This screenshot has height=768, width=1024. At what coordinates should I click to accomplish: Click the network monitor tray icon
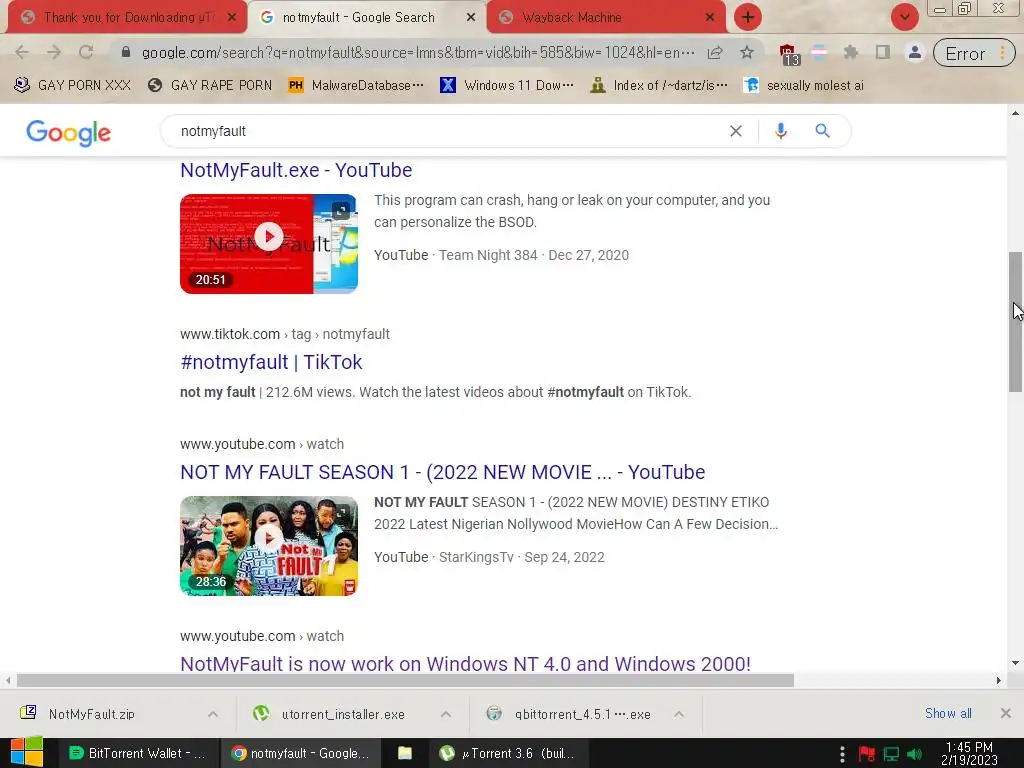coord(891,755)
